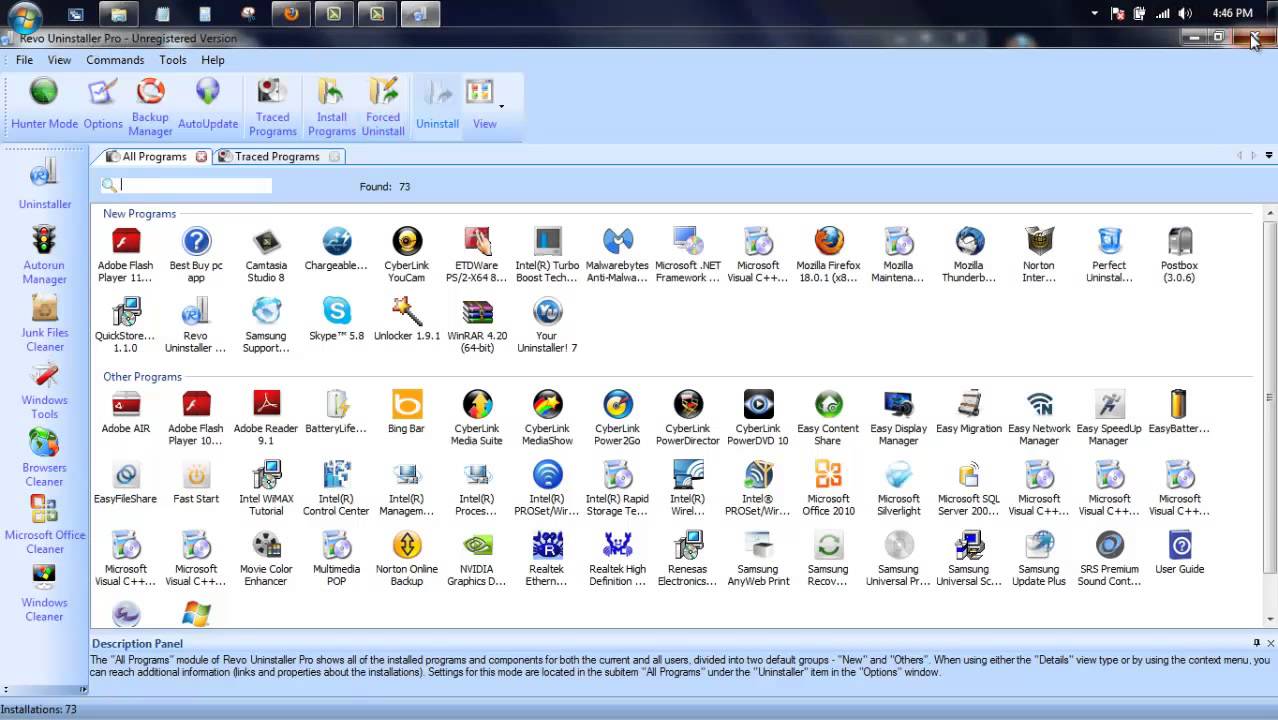
Task: Open the View menu
Action: pyautogui.click(x=59, y=60)
